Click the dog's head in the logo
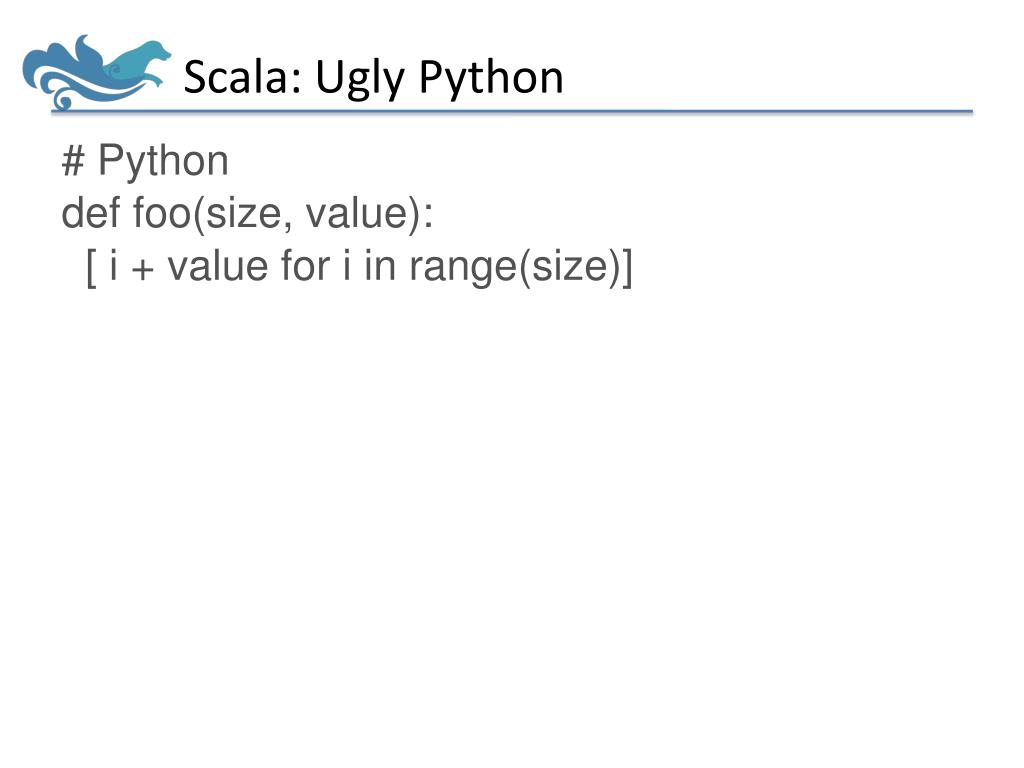This screenshot has width=1024, height=768. coord(157,50)
